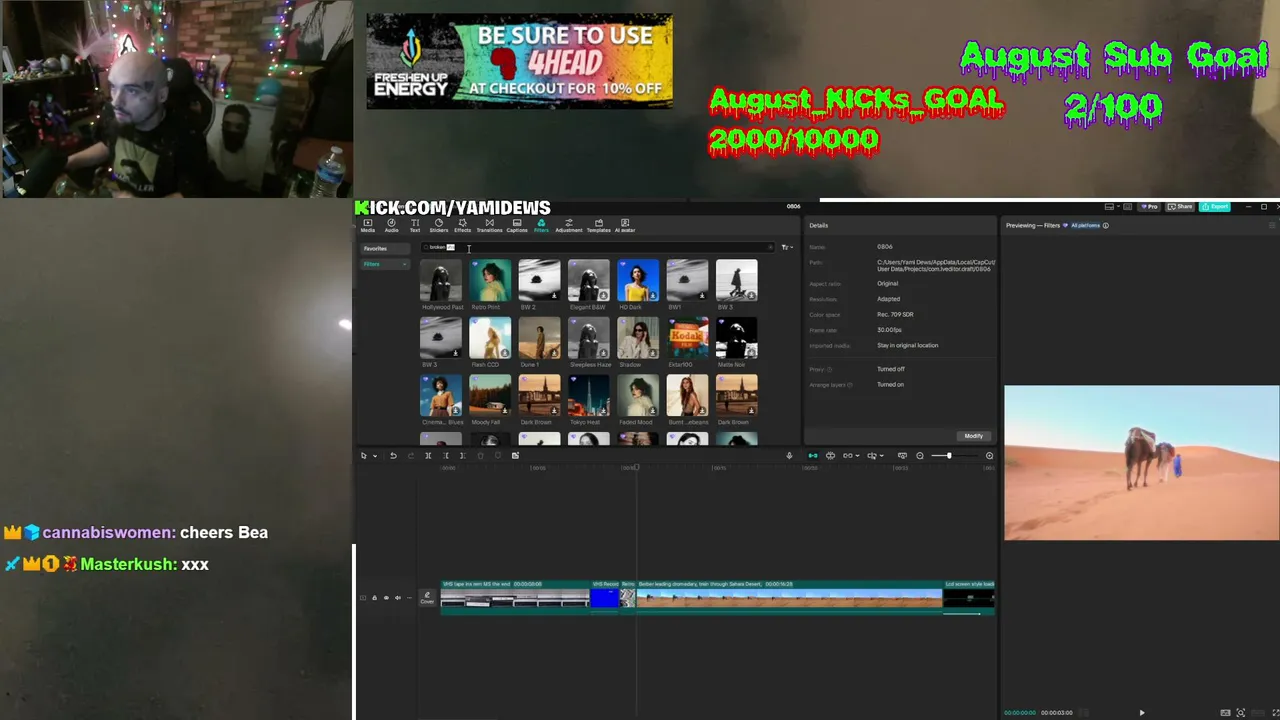Open the Audio tab
Screen dimensions: 1280x720
391,226
